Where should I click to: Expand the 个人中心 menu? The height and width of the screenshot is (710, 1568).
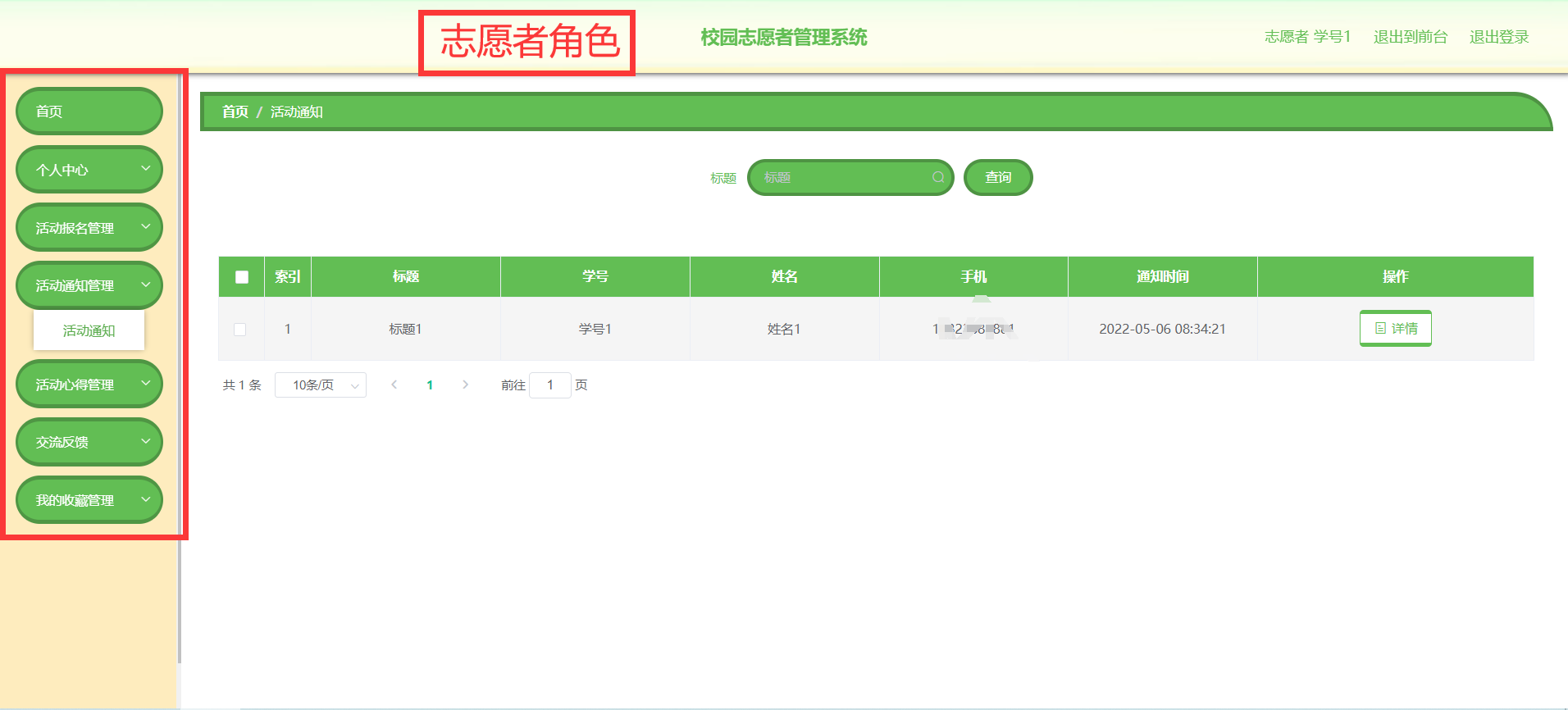(x=89, y=170)
